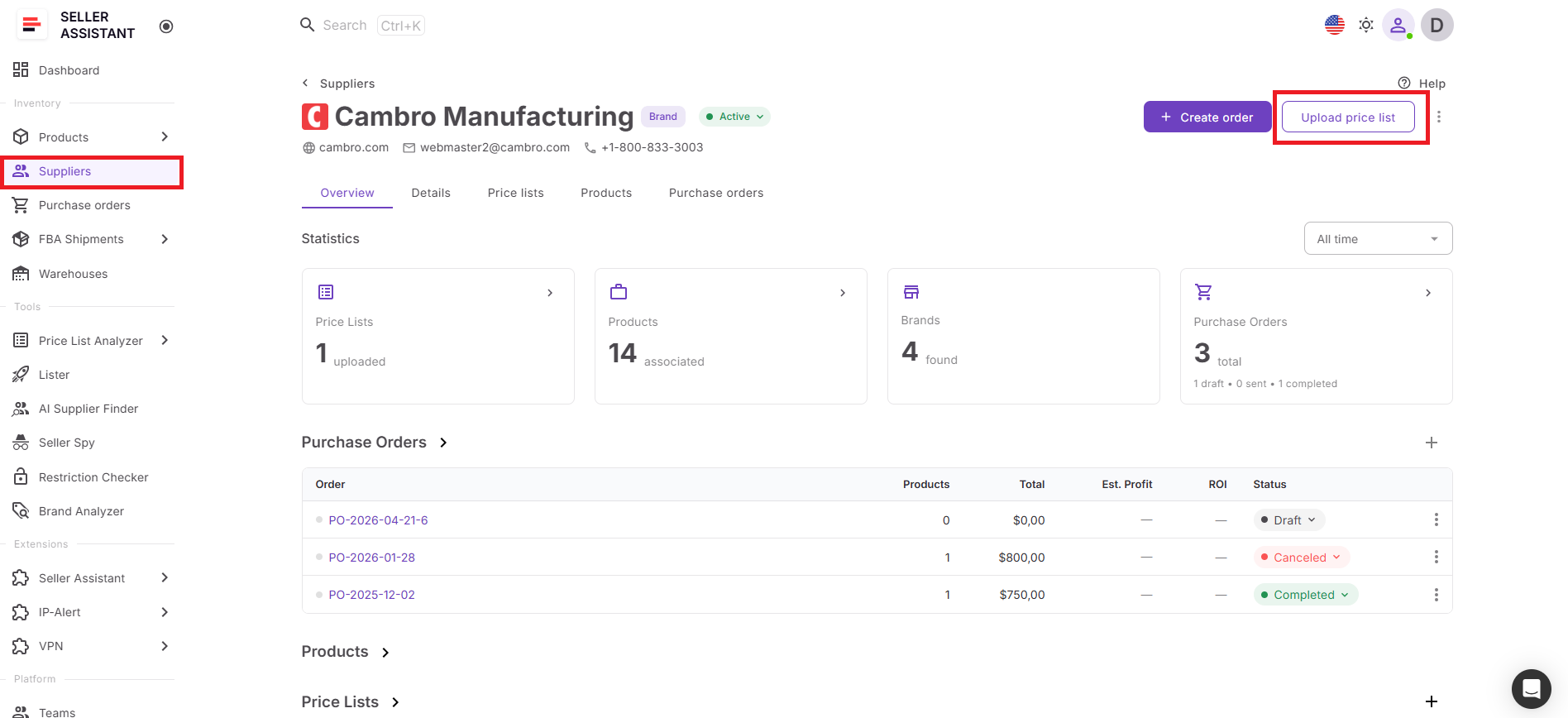Switch to the Overview tab

tap(347, 193)
